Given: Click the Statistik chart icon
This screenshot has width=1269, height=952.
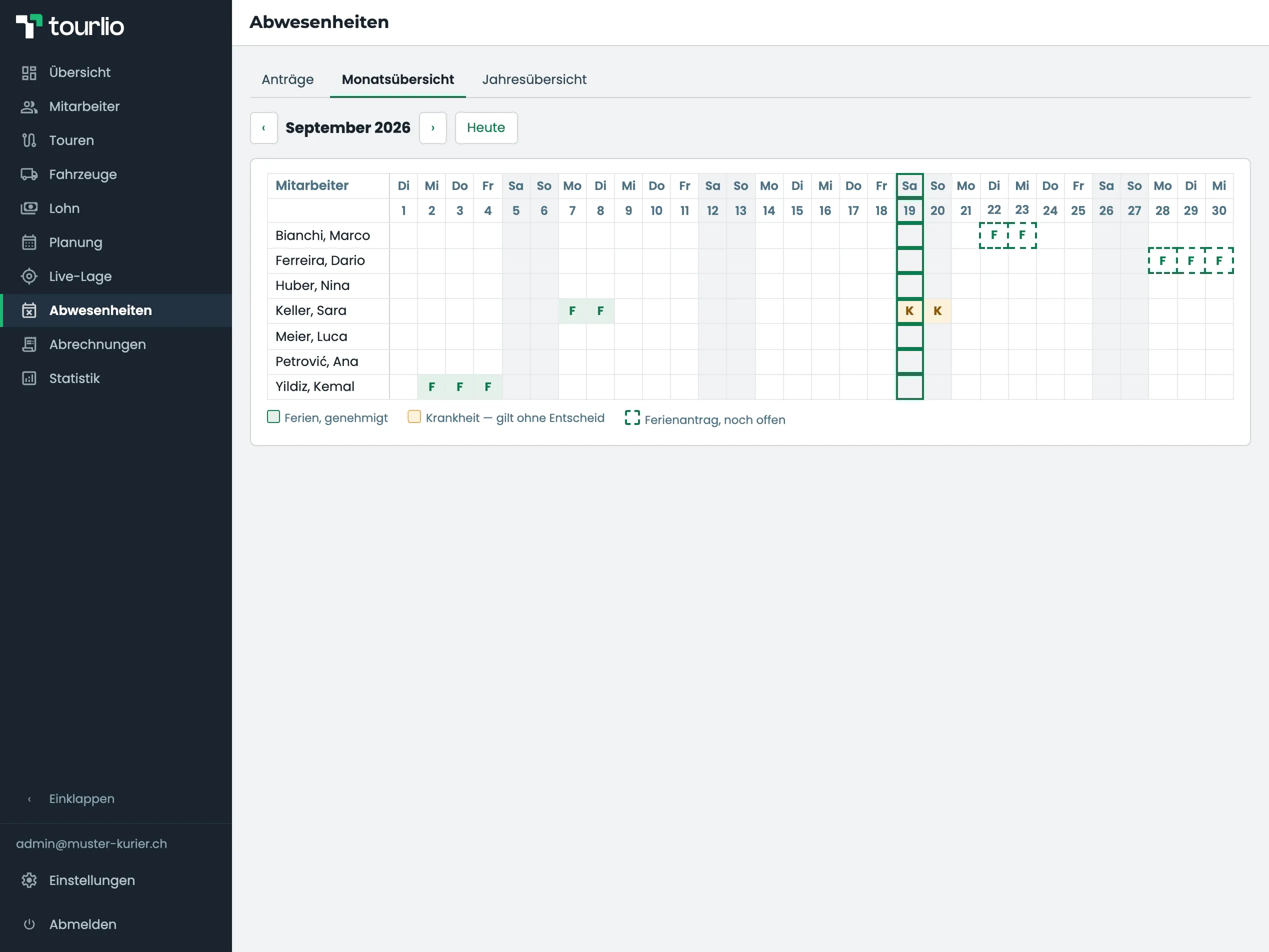Looking at the screenshot, I should pyautogui.click(x=28, y=378).
